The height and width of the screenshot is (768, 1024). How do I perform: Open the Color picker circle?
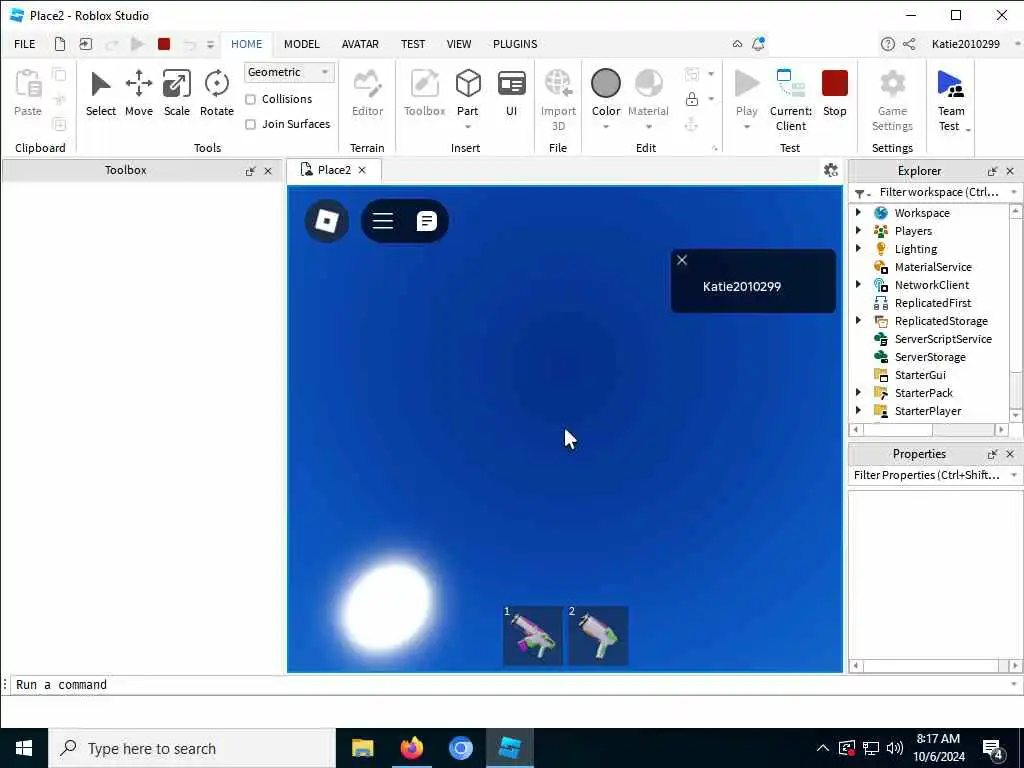[605, 84]
